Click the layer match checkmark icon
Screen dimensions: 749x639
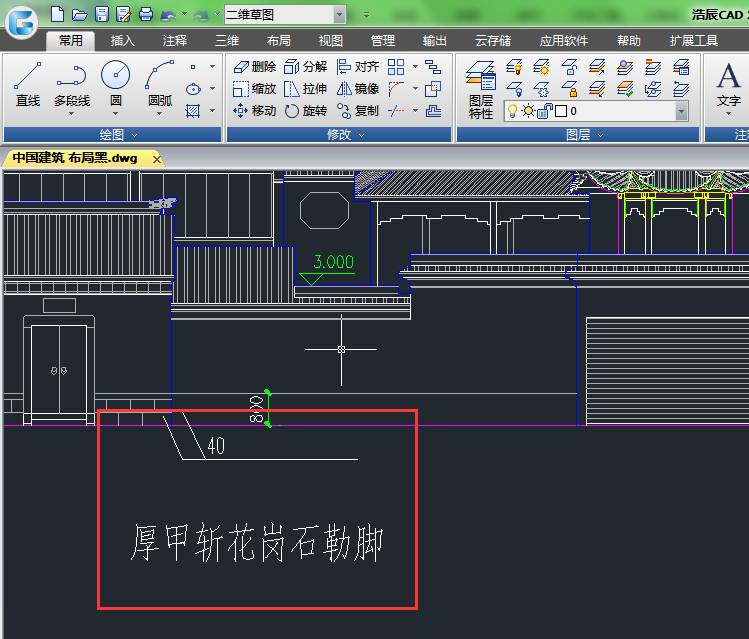click(x=625, y=89)
